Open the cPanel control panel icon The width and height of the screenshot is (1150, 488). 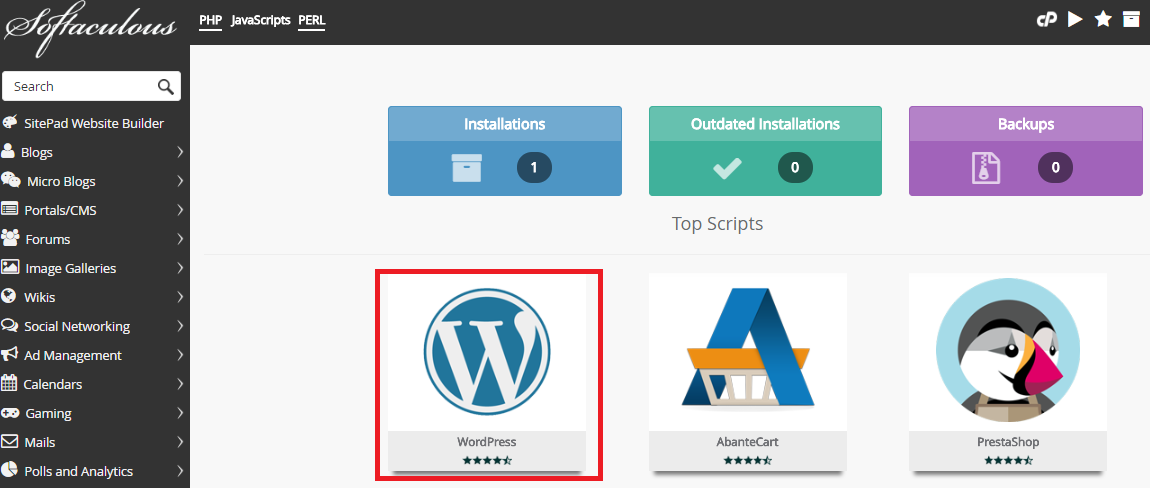1047,20
